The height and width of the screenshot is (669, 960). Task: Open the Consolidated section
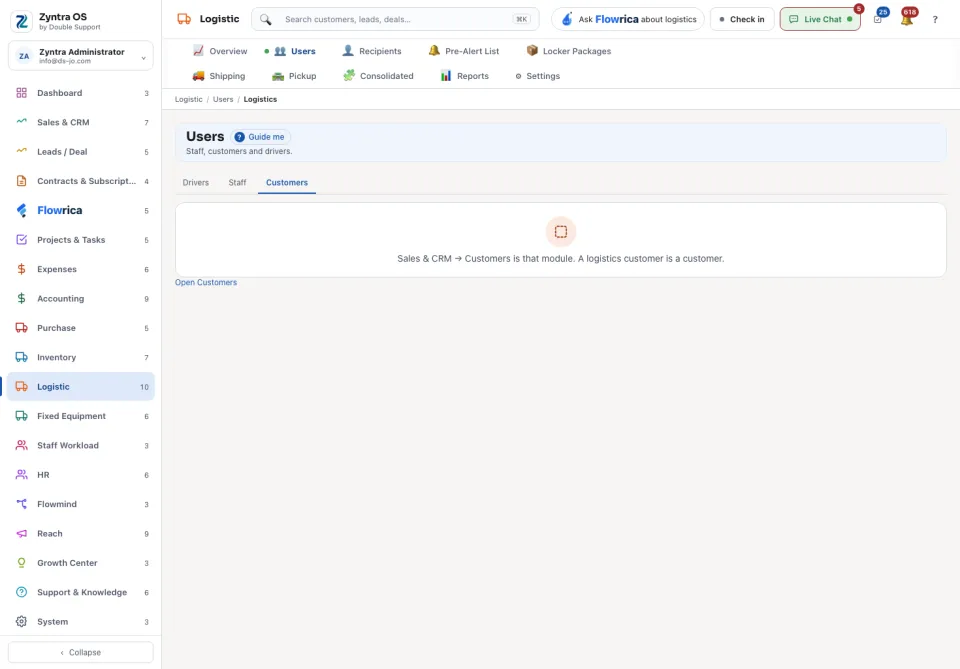[378, 76]
